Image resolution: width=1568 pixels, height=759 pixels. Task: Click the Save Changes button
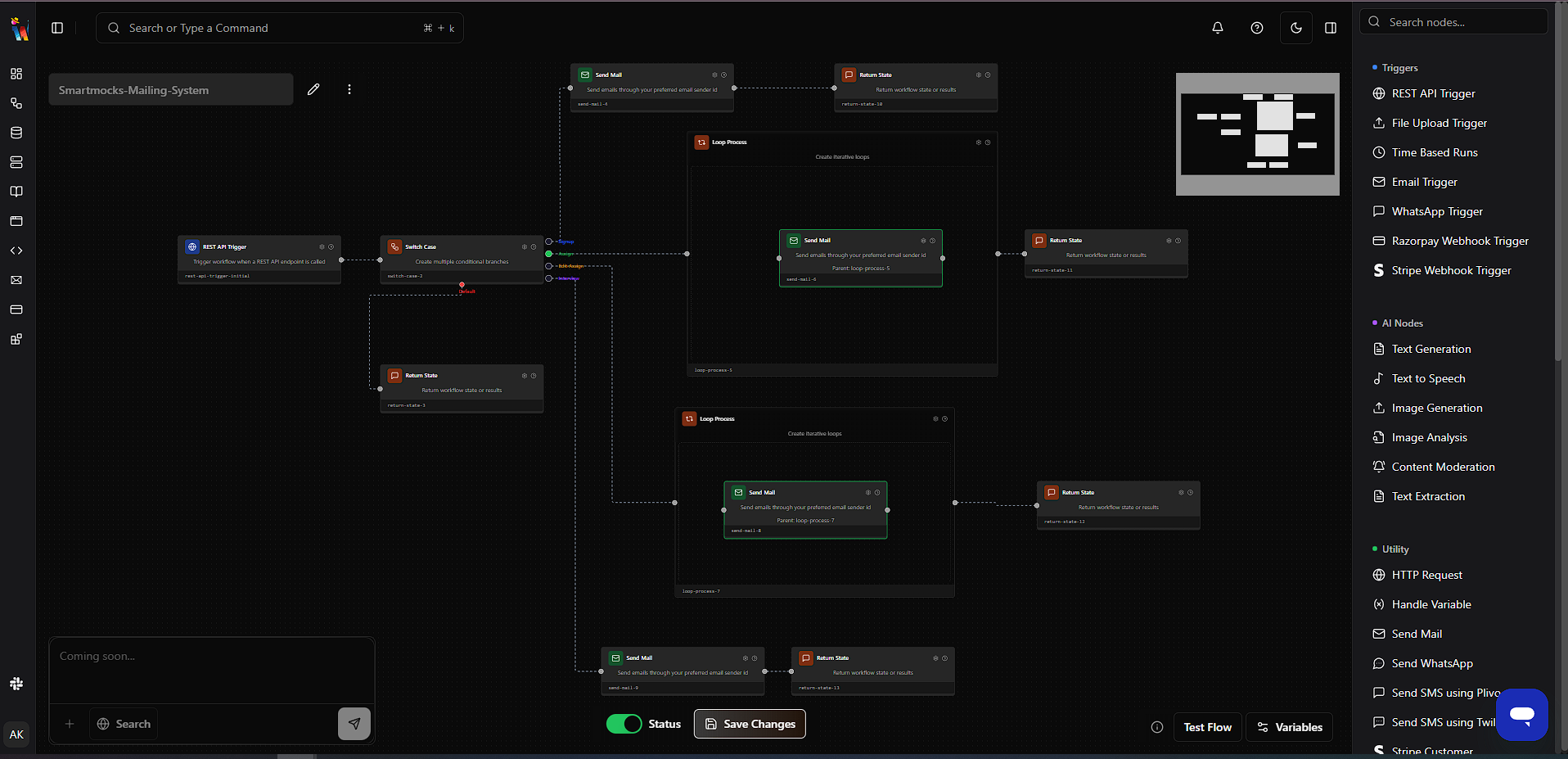click(x=750, y=724)
